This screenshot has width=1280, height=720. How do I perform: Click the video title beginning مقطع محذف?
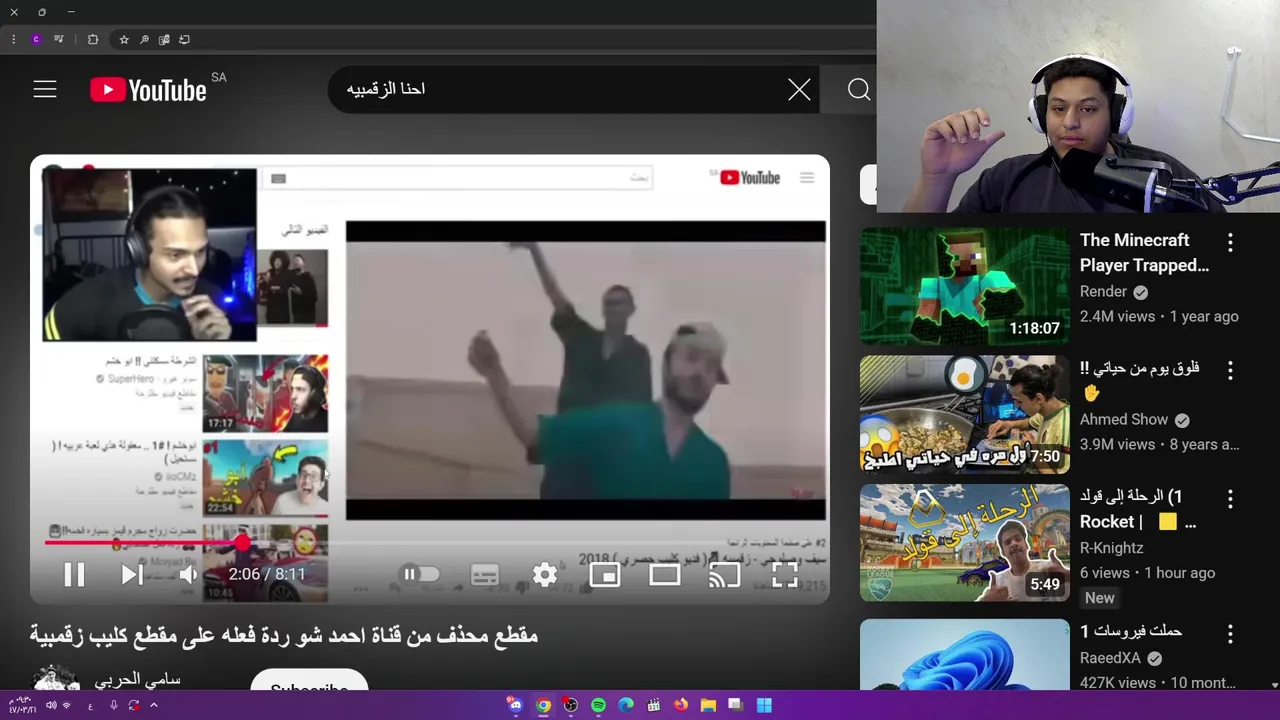pos(284,635)
